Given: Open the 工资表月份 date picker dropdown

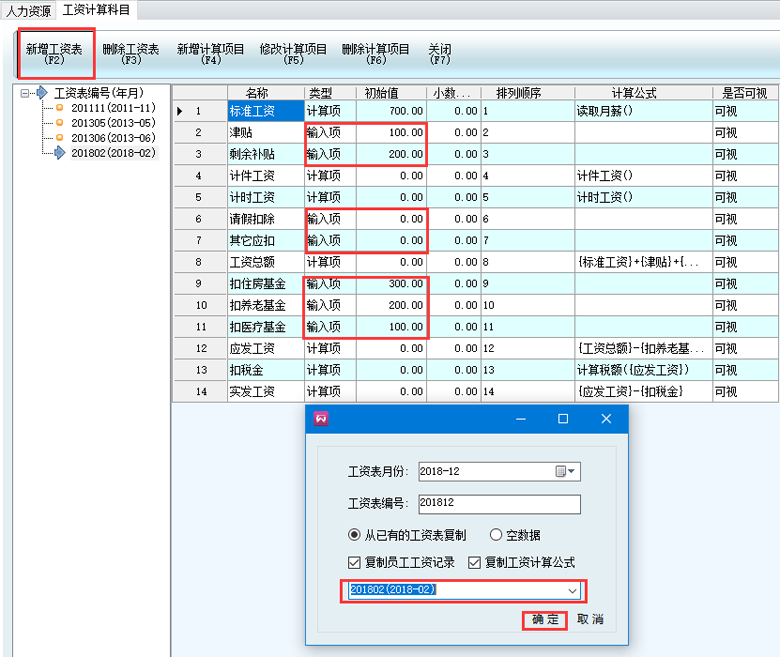Looking at the screenshot, I should point(566,471).
